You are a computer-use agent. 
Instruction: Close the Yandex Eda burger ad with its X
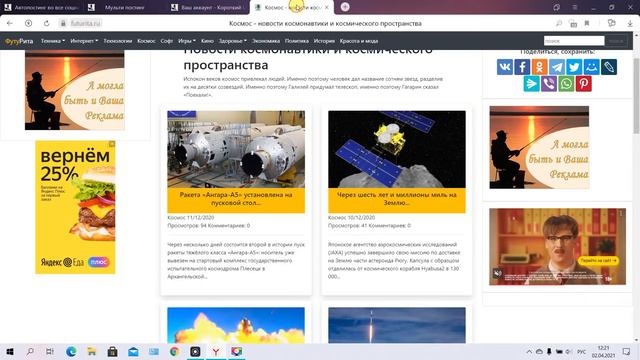point(112,144)
